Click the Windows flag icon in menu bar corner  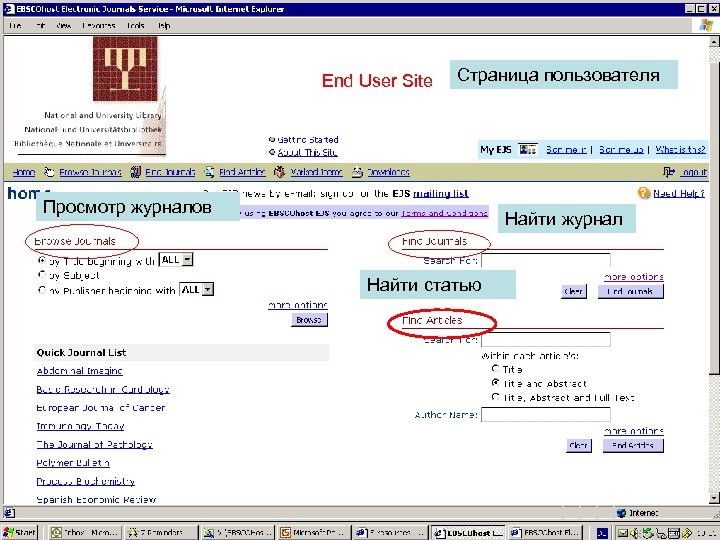point(706,25)
